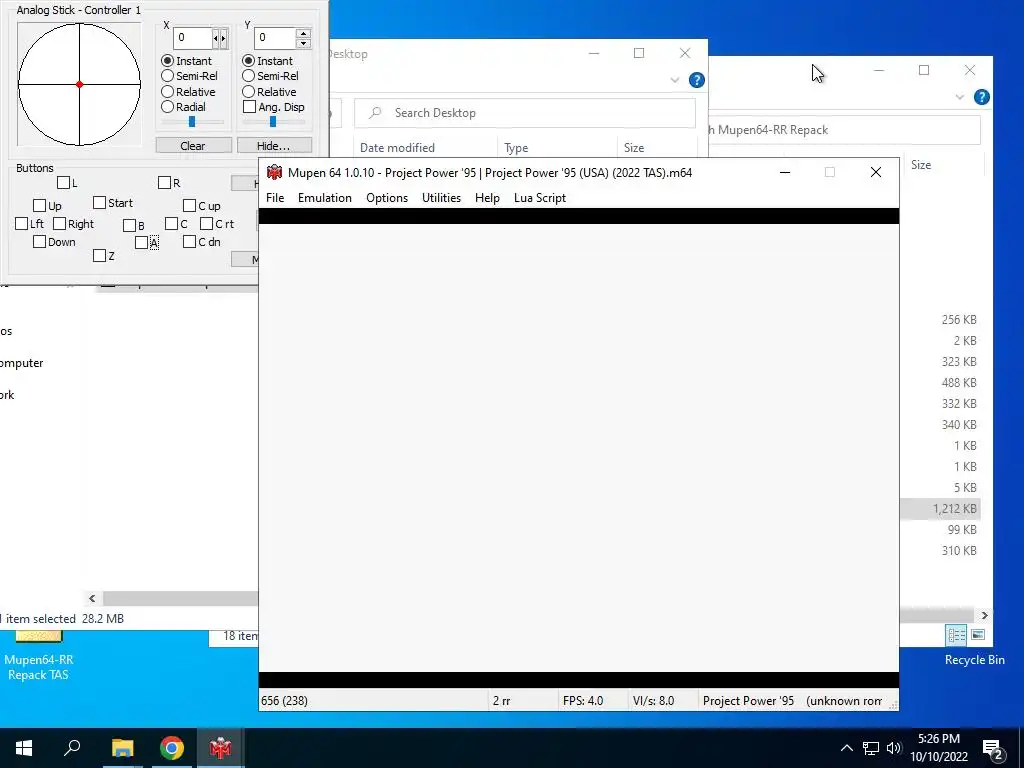Screen dimensions: 1024x768
Task: Open Google Chrome from taskbar
Action: tap(172, 748)
